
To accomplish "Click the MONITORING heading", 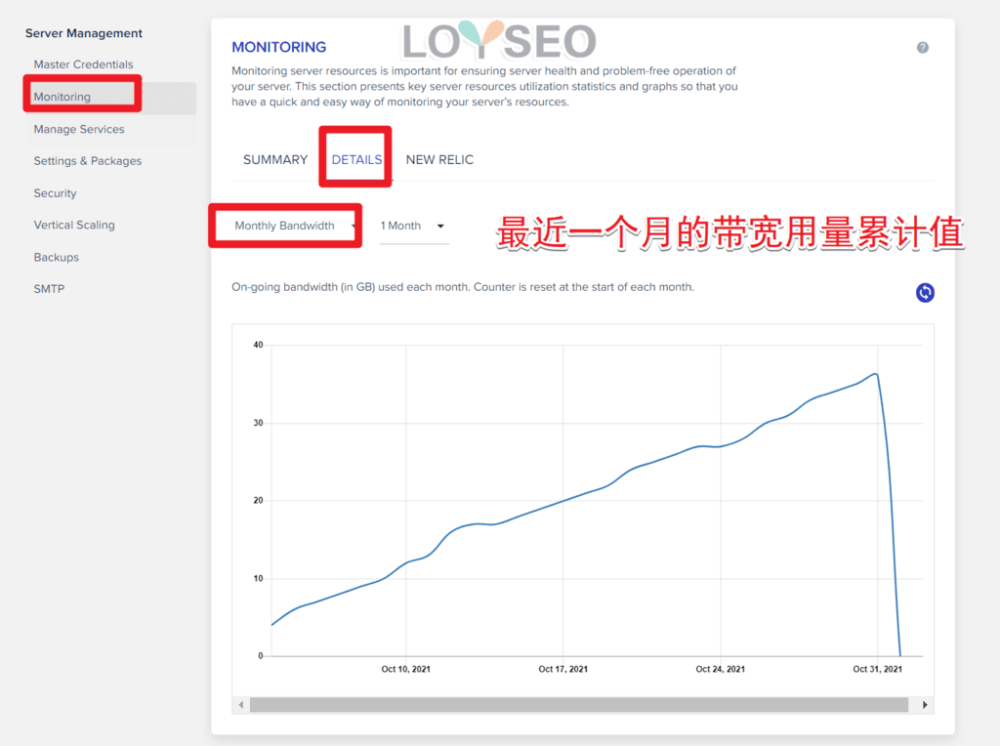I will (x=279, y=47).
